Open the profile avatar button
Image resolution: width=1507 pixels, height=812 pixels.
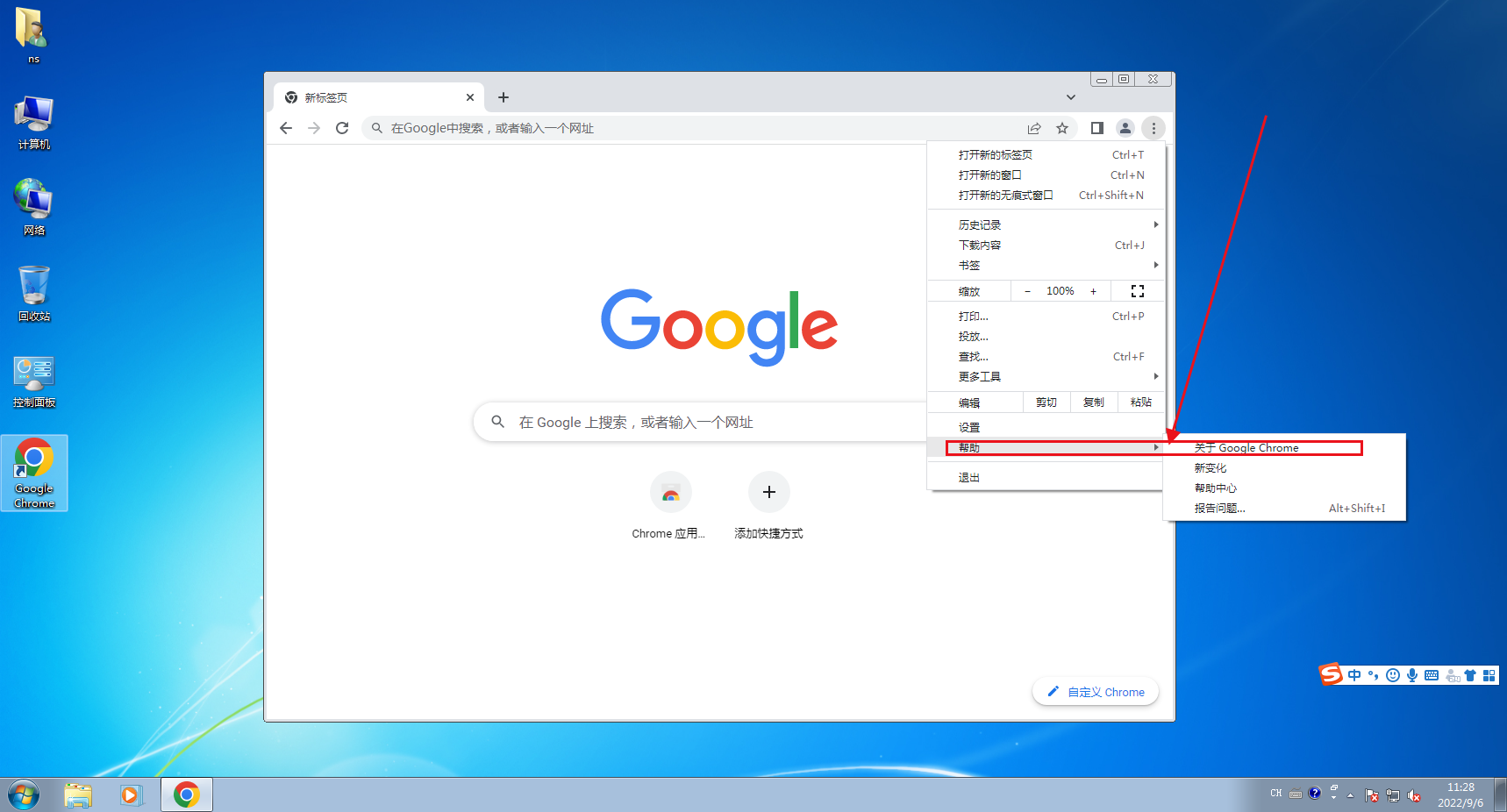coord(1125,128)
